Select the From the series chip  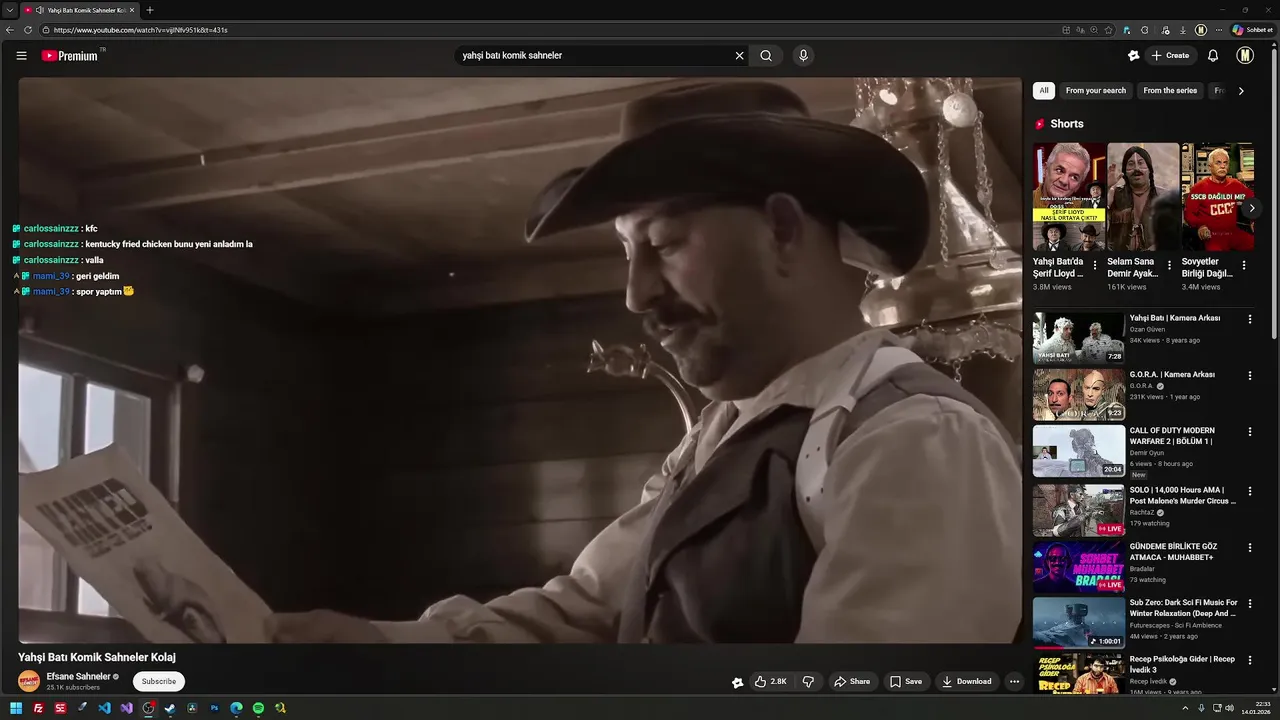pos(1170,90)
